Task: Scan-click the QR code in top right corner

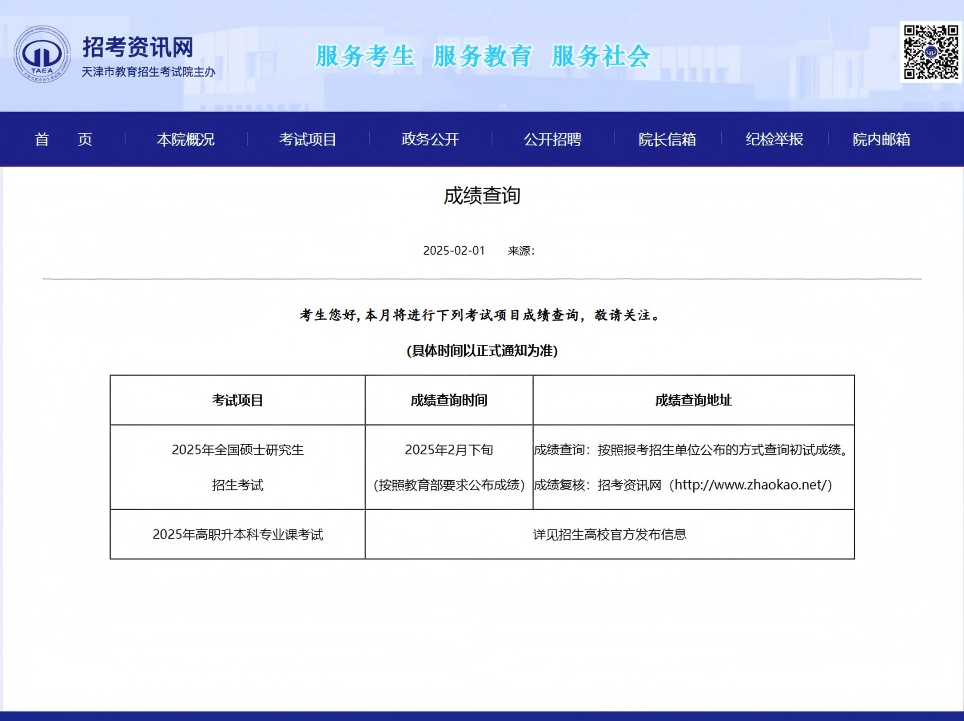Action: (928, 53)
